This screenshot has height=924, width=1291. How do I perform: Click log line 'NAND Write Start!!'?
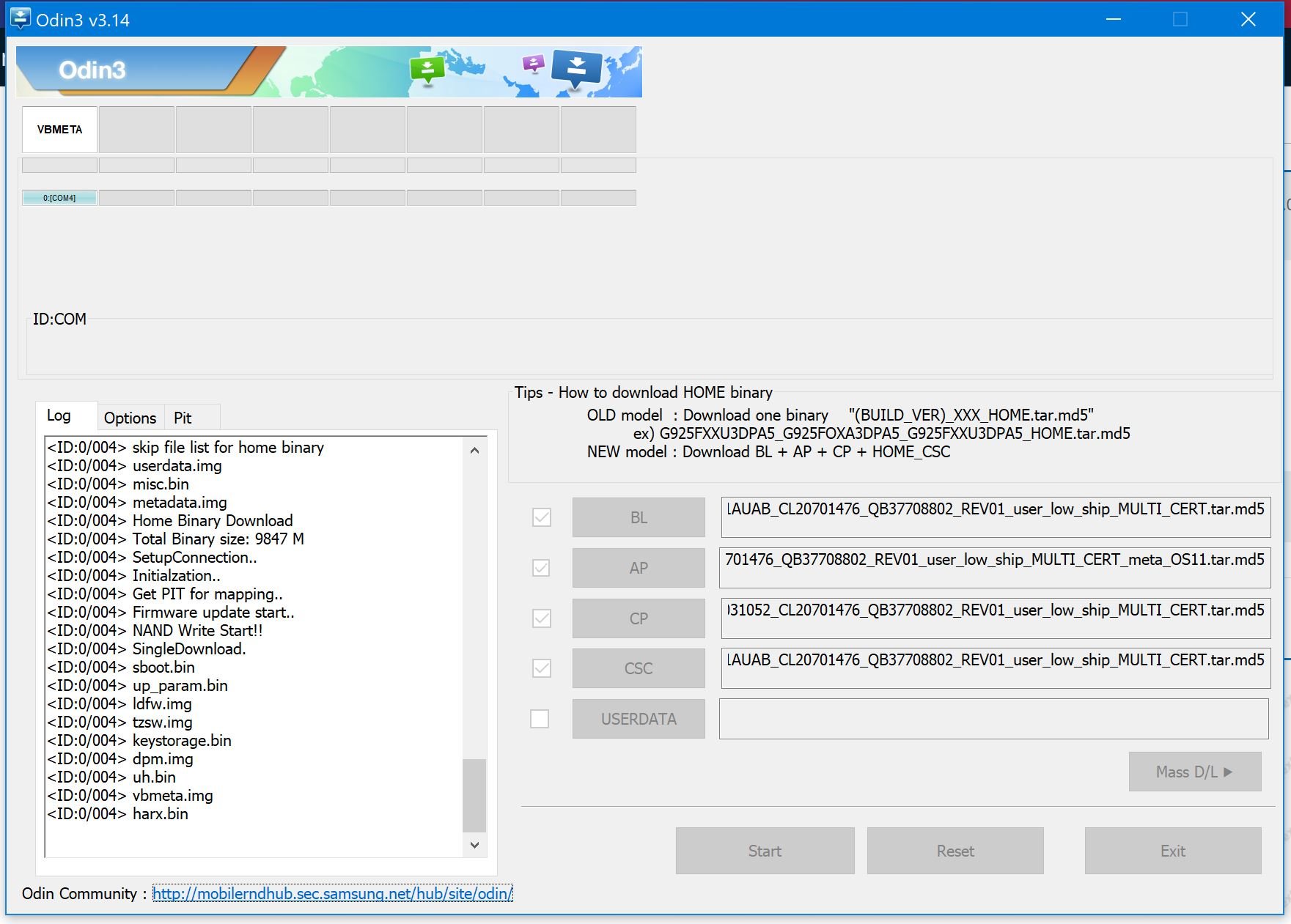pos(155,630)
